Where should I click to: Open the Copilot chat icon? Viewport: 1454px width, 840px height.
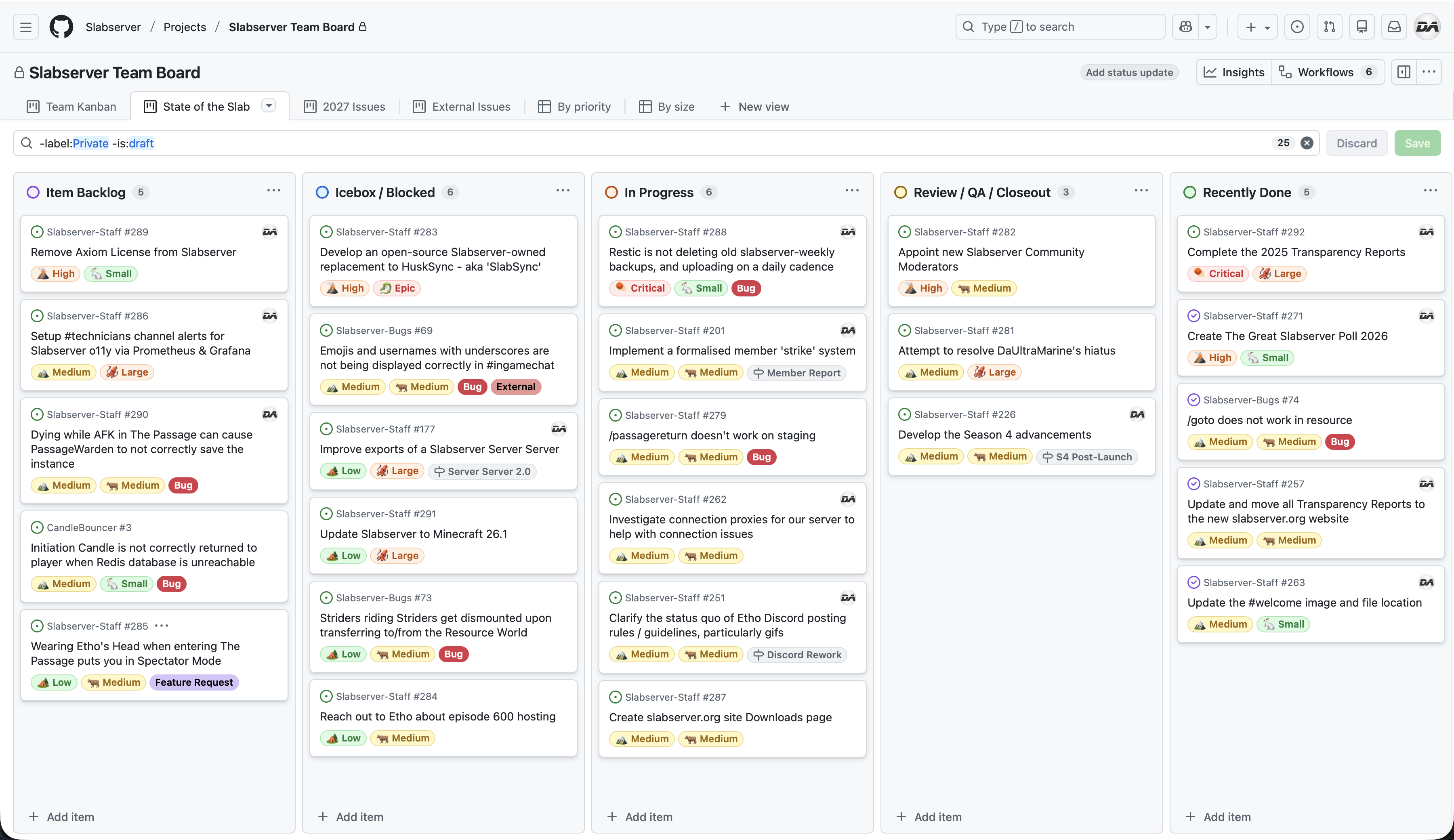[x=1186, y=27]
